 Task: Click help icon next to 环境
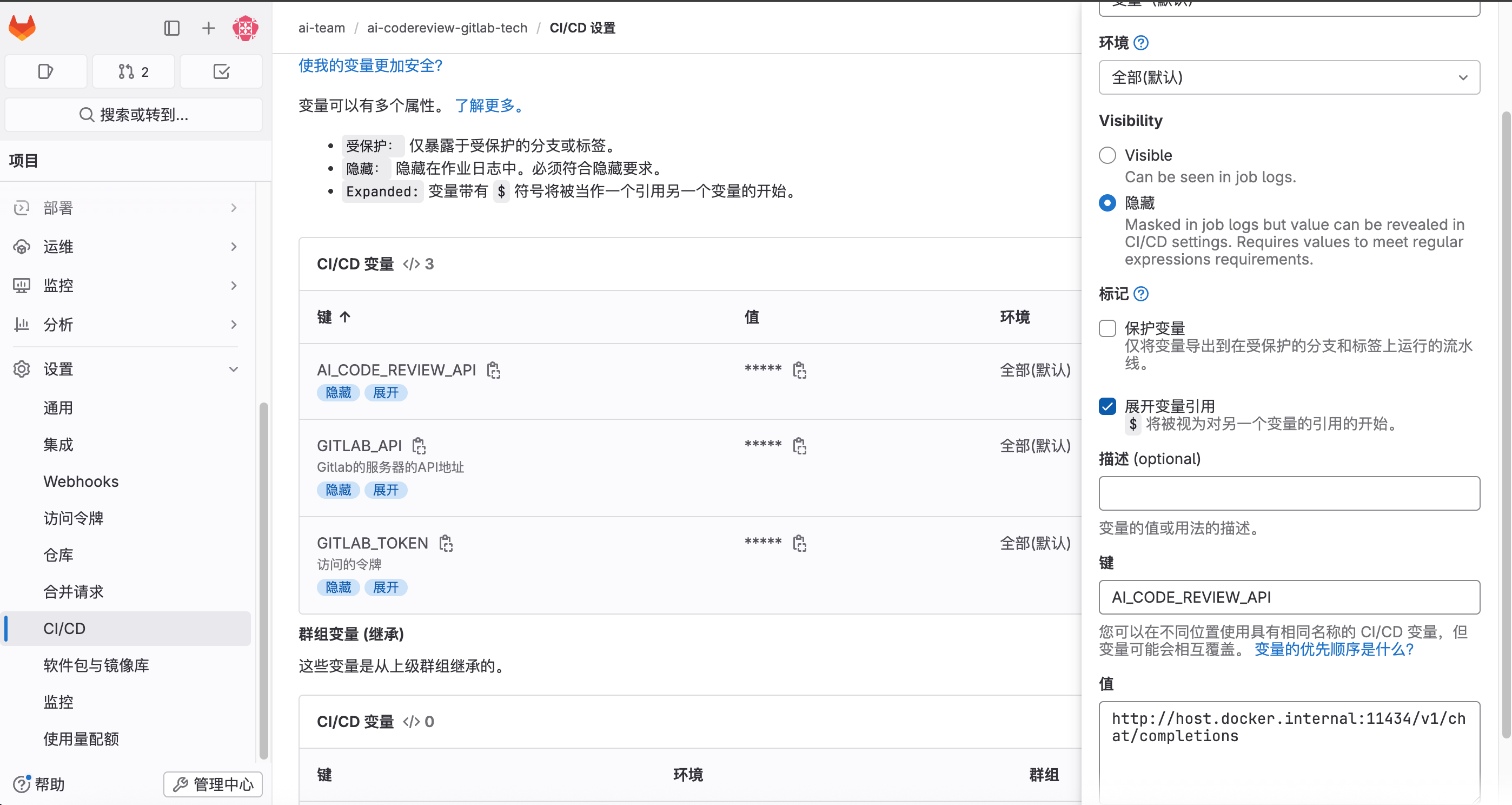[1141, 43]
